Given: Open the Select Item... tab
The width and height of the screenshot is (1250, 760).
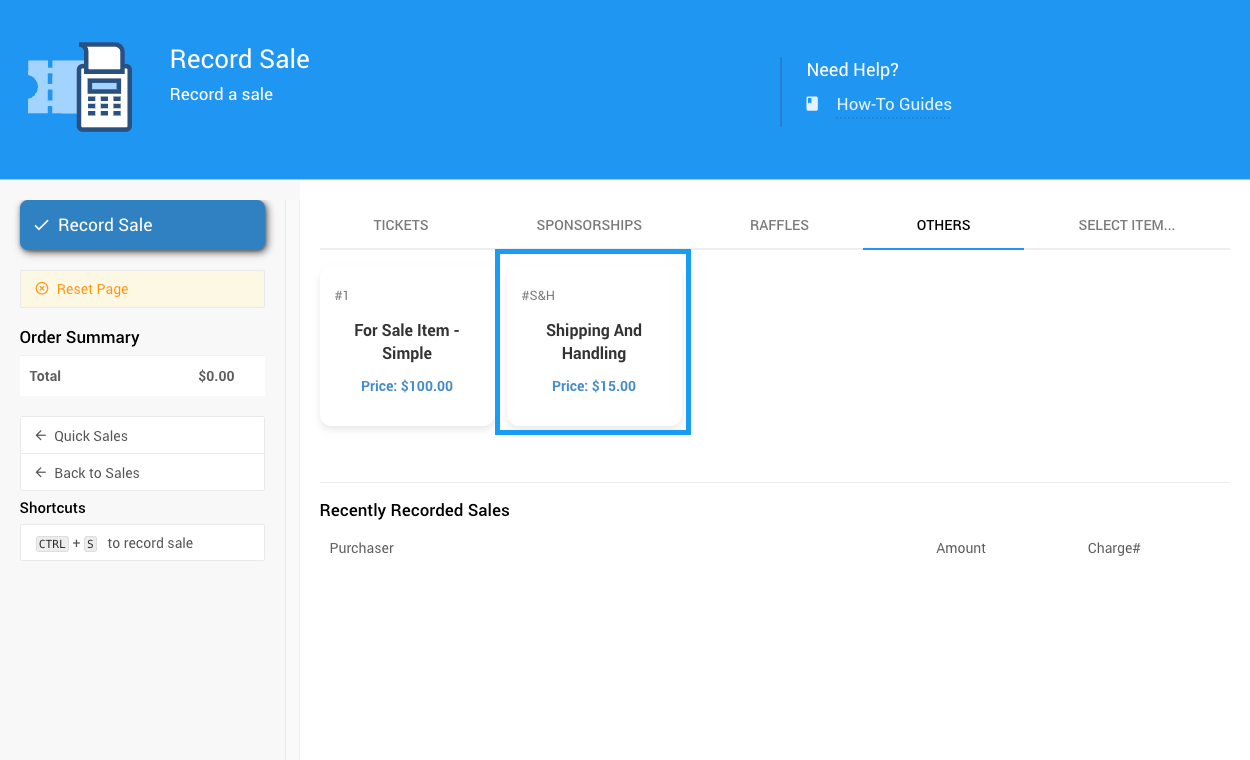Looking at the screenshot, I should click(1126, 225).
